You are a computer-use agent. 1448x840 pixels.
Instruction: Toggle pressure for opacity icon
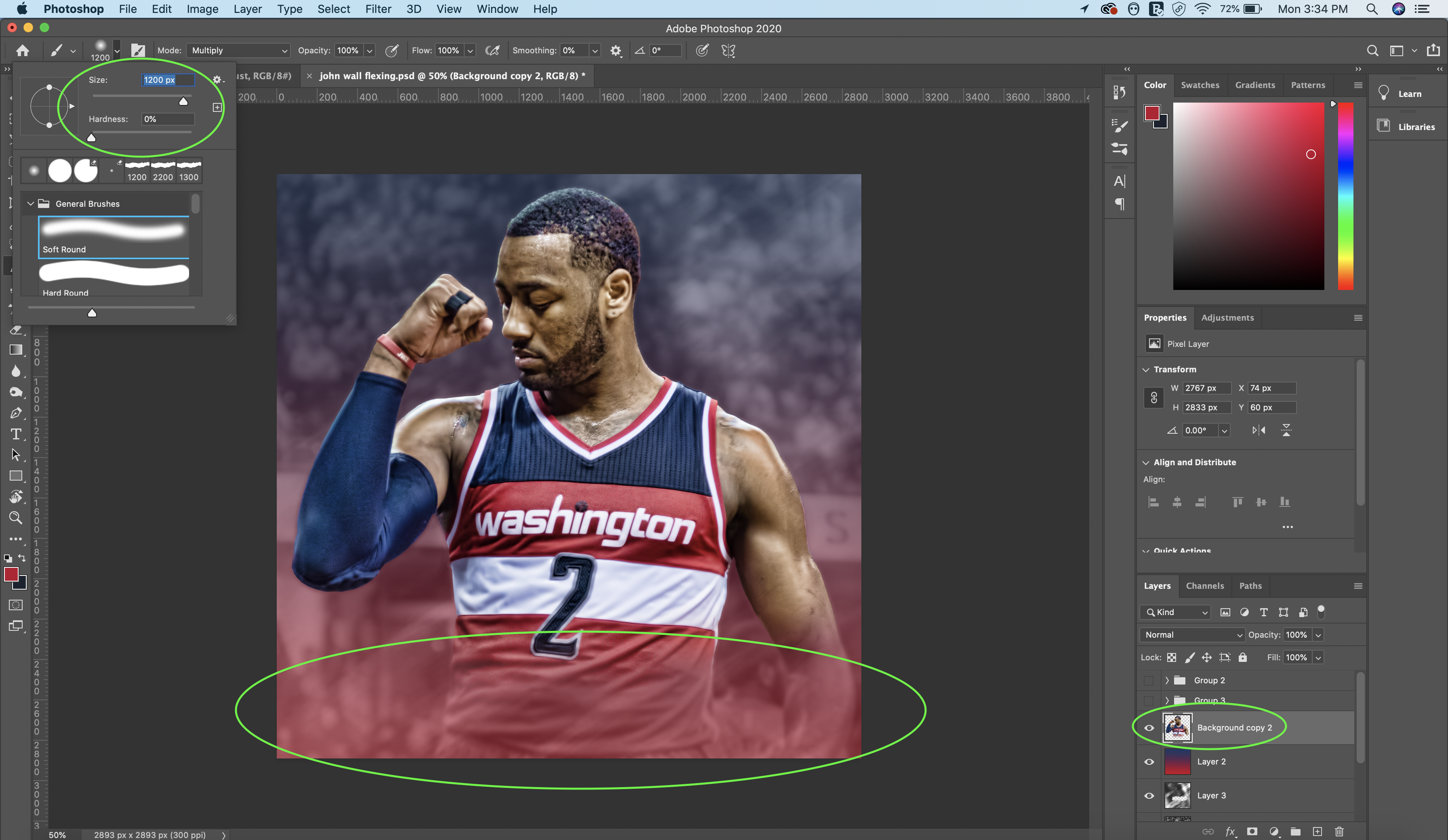(x=392, y=50)
